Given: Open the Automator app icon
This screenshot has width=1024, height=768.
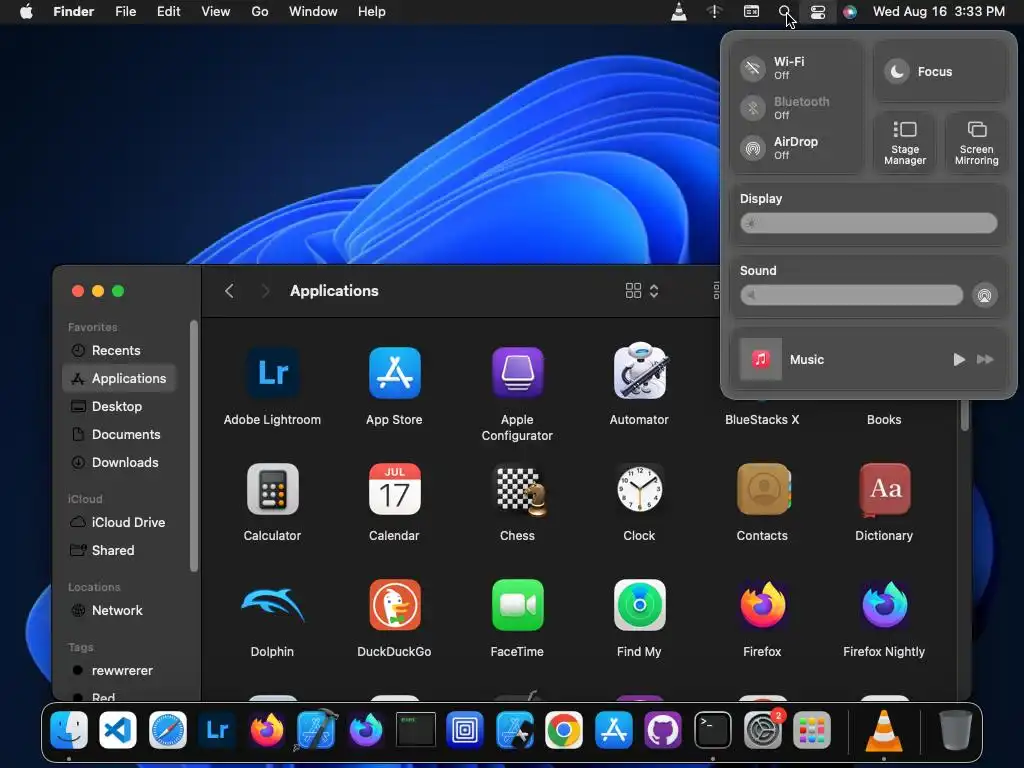Looking at the screenshot, I should pyautogui.click(x=639, y=372).
